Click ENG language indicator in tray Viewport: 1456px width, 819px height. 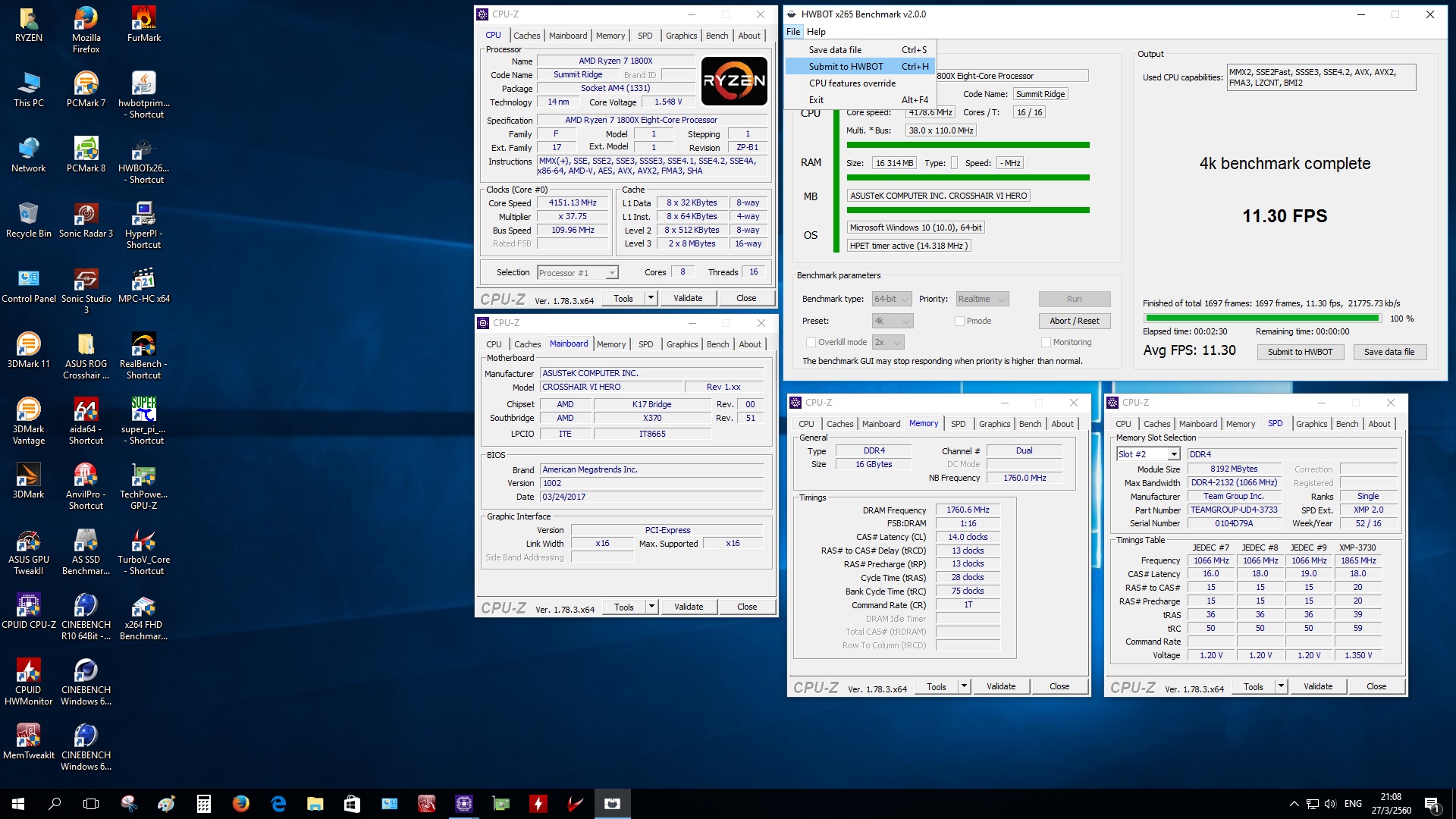pos(1353,804)
